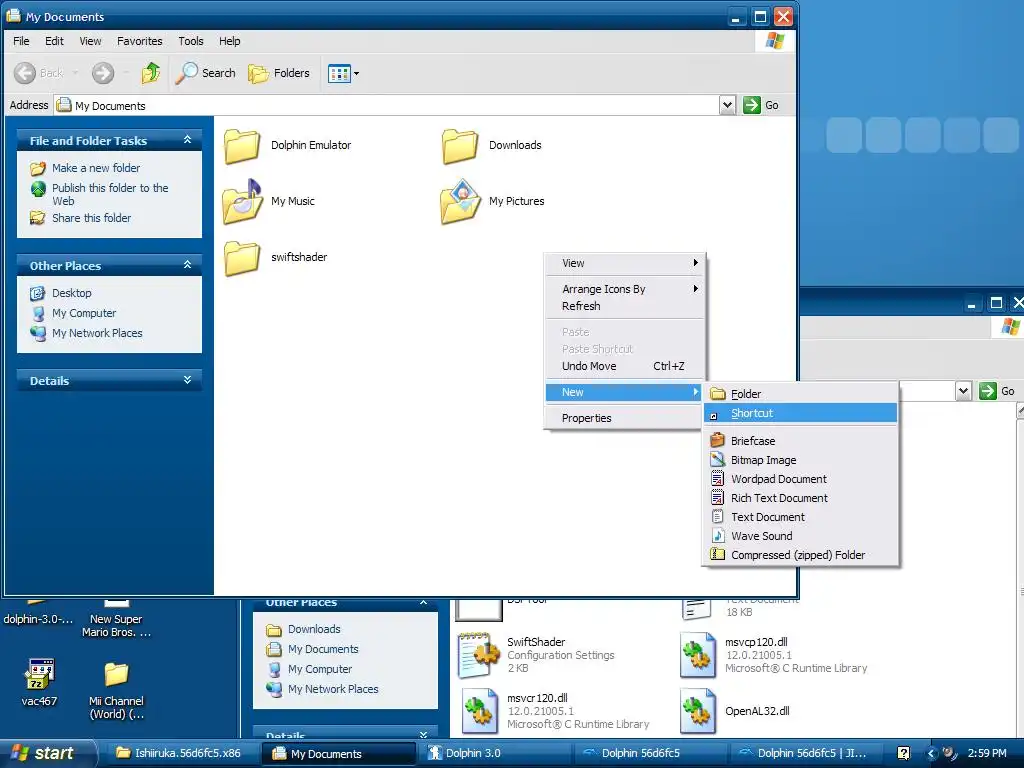Click the Forward navigation arrow icon
Screen dimensions: 1024x768
[x=103, y=73]
